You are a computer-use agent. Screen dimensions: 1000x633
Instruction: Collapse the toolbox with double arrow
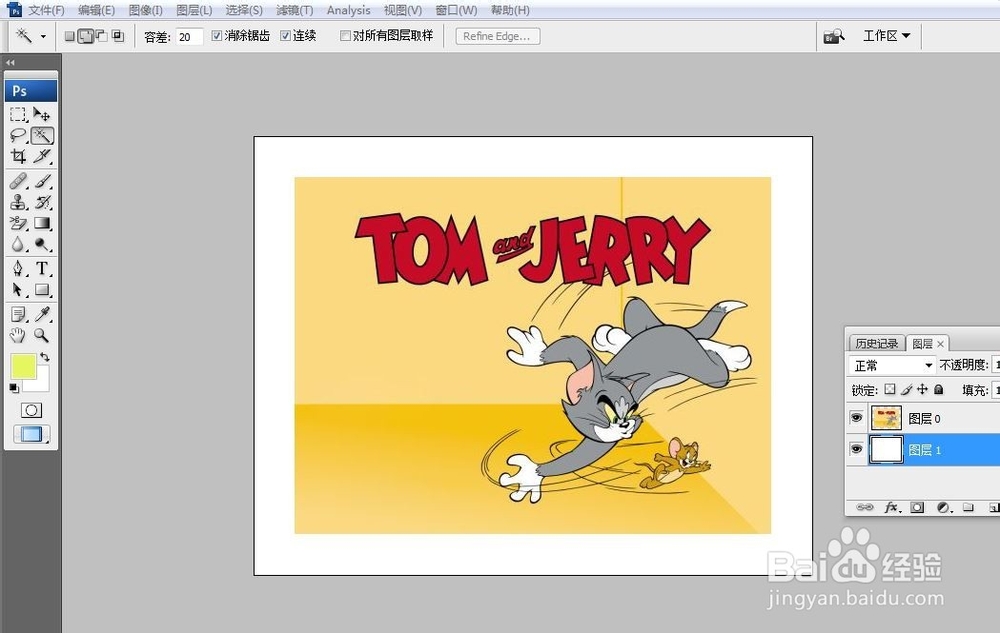(10, 62)
